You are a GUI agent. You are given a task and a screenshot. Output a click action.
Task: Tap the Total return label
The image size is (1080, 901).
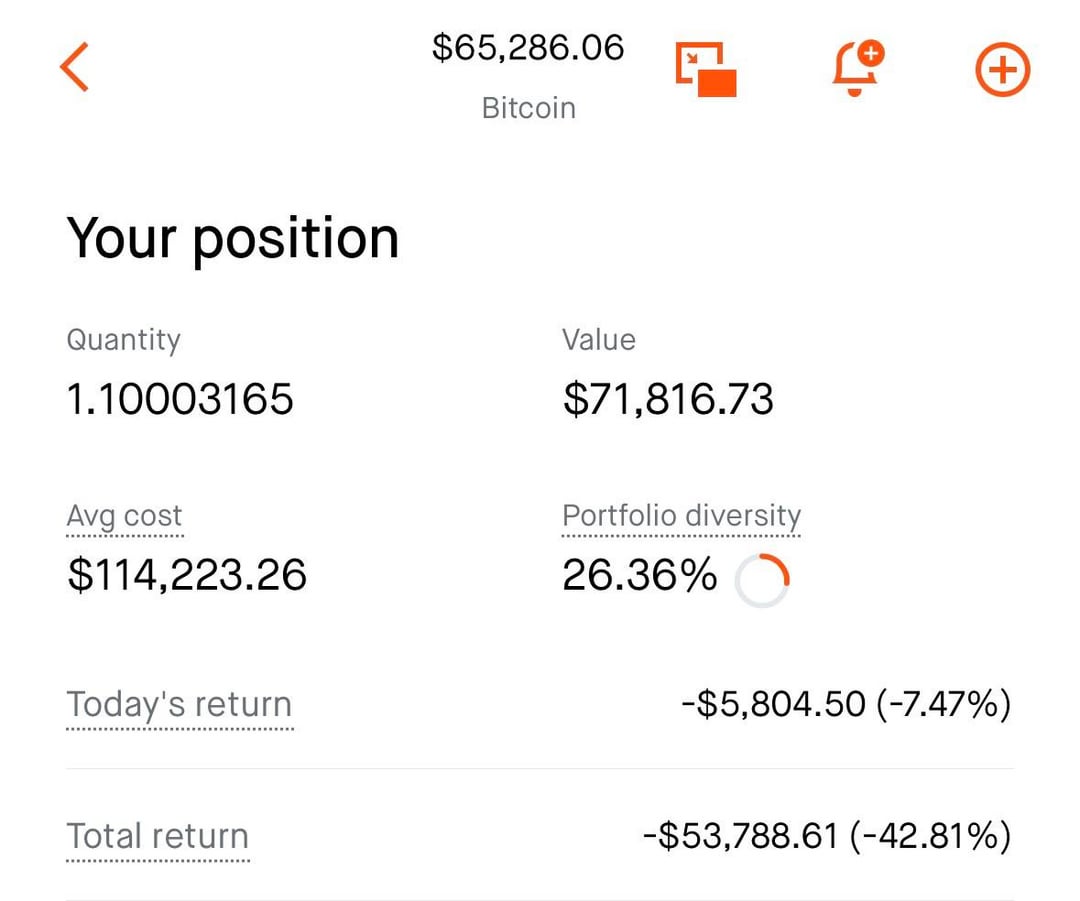pyautogui.click(x=157, y=836)
